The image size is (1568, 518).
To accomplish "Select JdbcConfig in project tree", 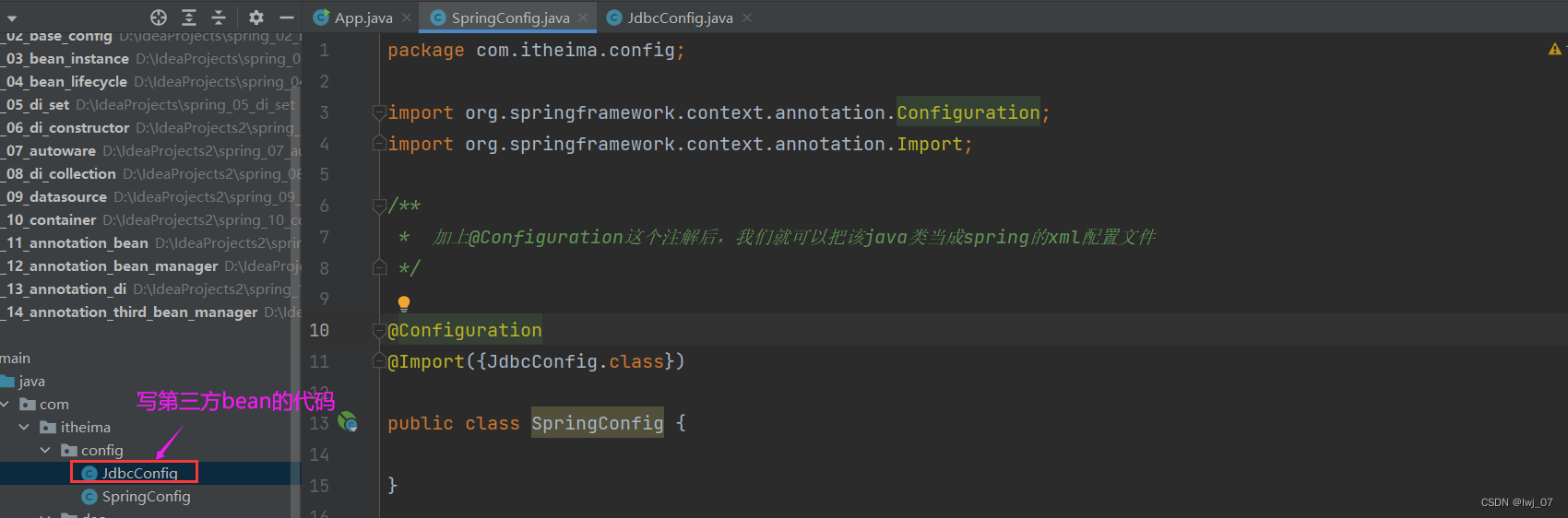I will pyautogui.click(x=139, y=473).
